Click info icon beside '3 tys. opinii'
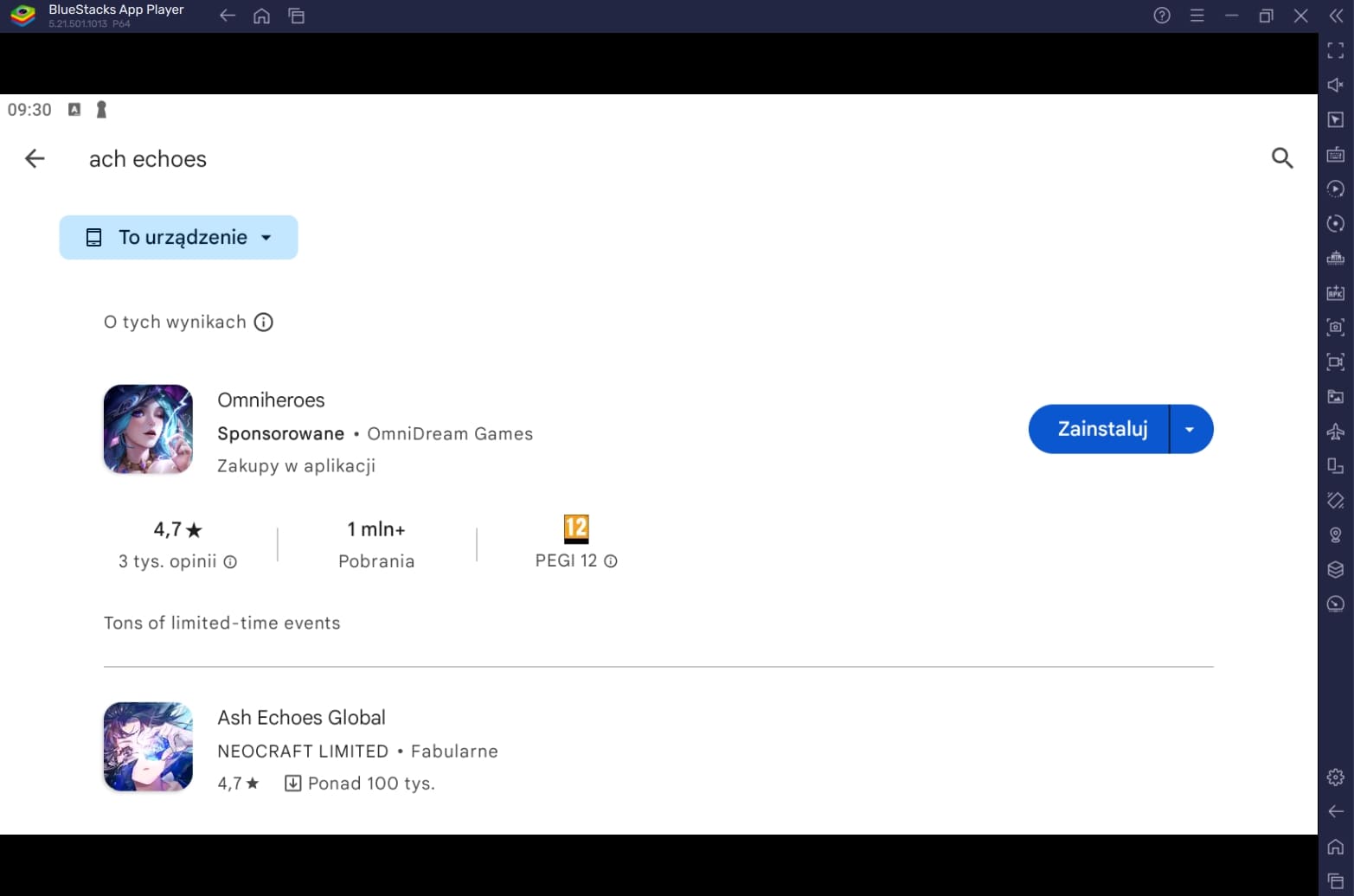The height and width of the screenshot is (896, 1354). [230, 562]
